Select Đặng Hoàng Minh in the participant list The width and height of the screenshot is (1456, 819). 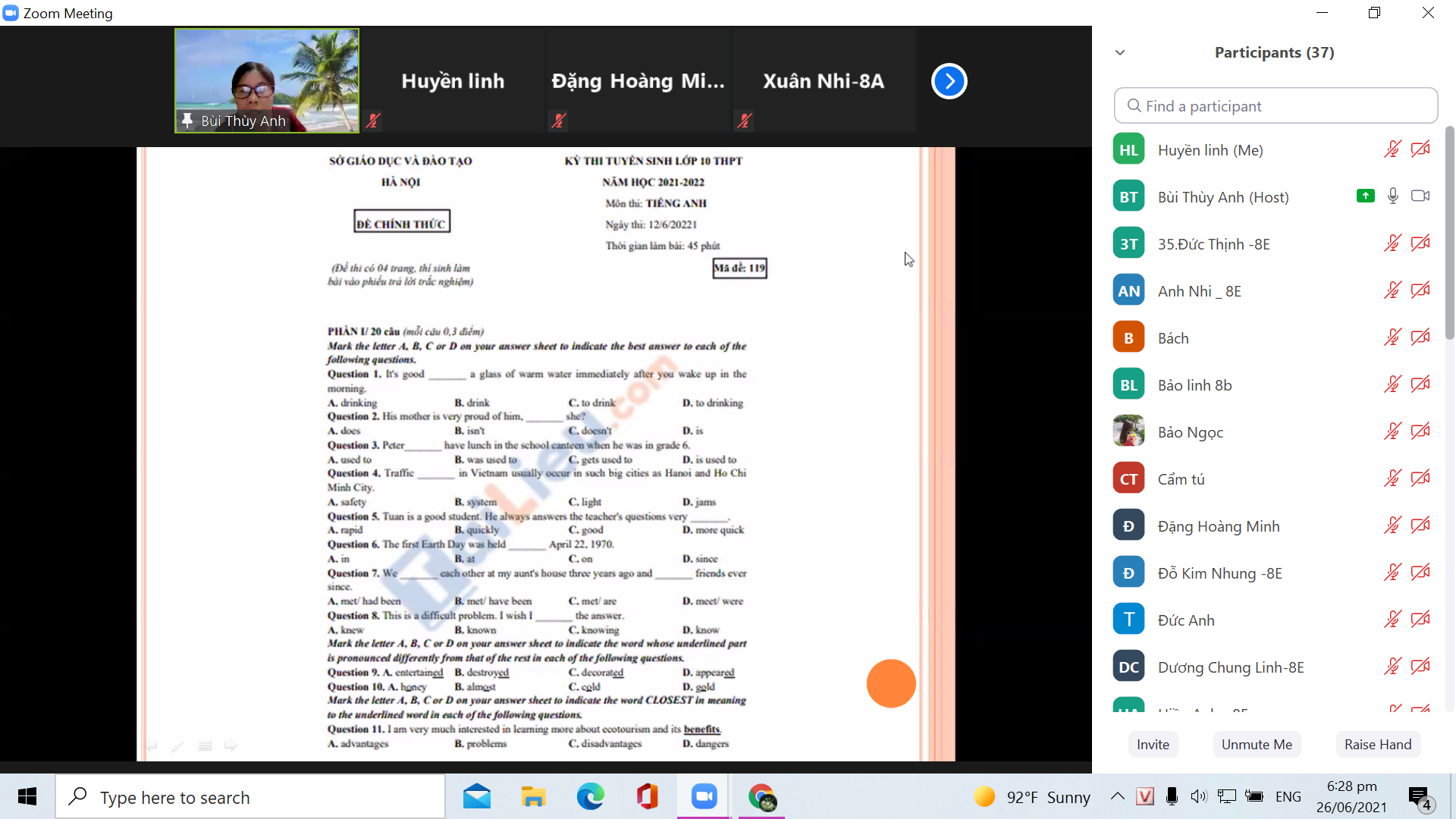tap(1218, 526)
